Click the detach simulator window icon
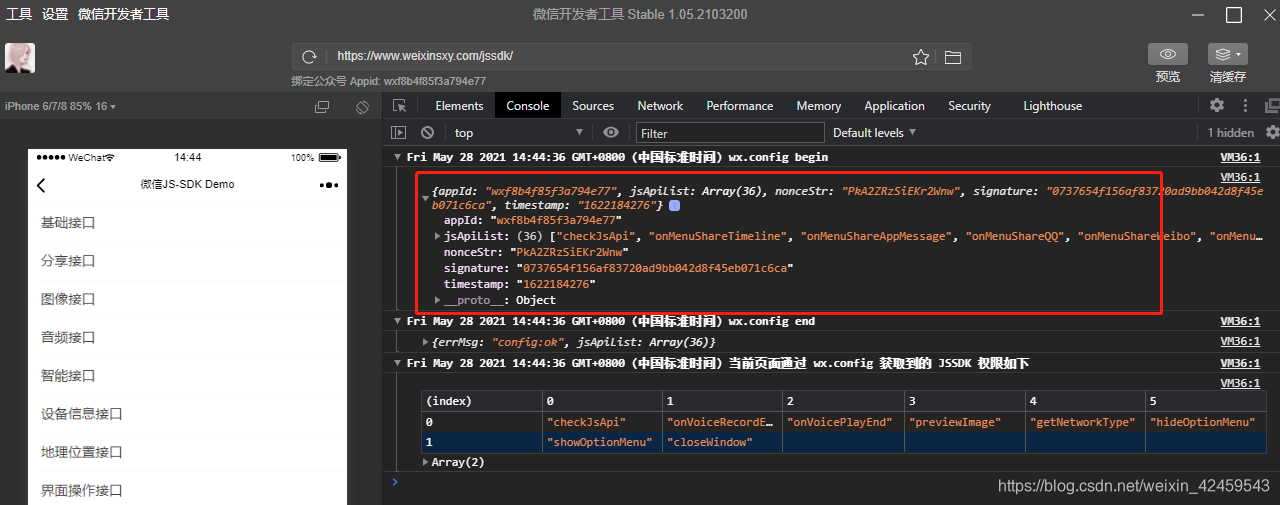The width and height of the screenshot is (1280, 505). 322,106
